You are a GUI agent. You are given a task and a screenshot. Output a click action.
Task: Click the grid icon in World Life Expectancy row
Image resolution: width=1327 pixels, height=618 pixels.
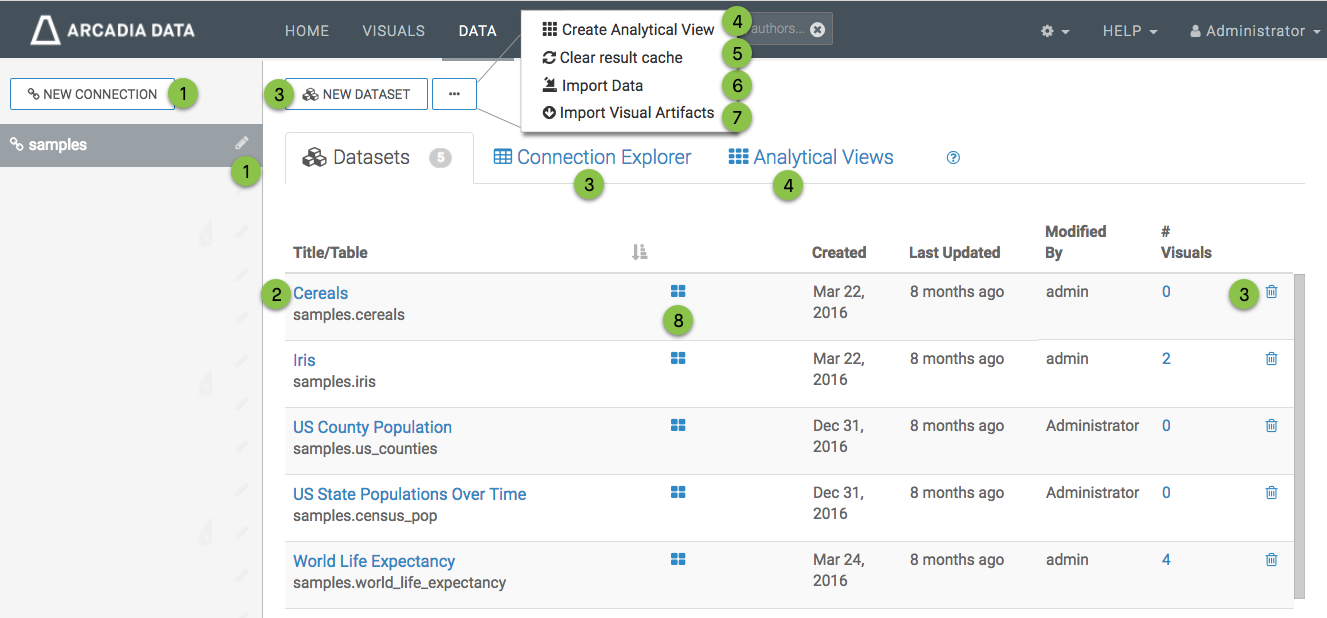(x=678, y=559)
